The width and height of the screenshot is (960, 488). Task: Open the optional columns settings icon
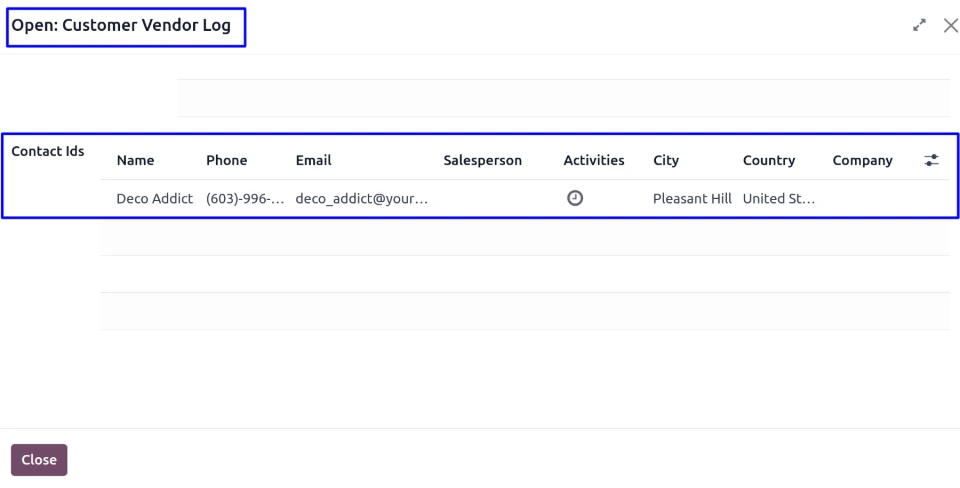point(932,160)
